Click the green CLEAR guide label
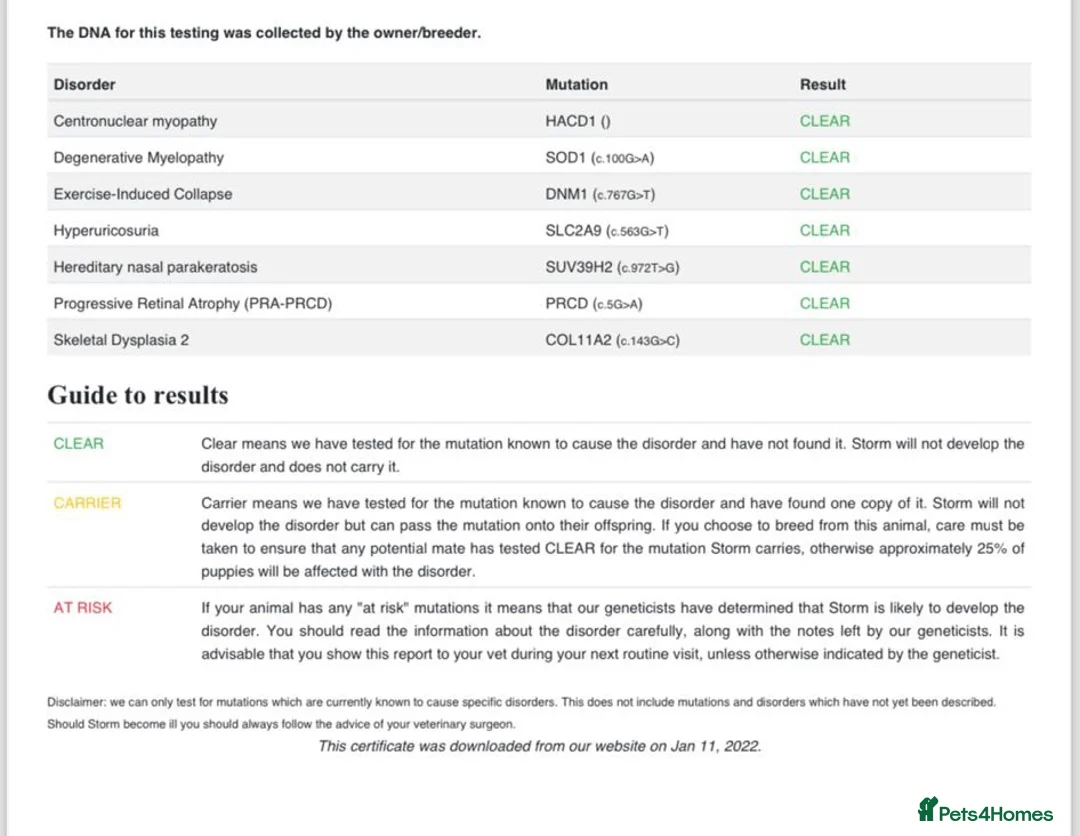Image resolution: width=1080 pixels, height=836 pixels. 78,443
